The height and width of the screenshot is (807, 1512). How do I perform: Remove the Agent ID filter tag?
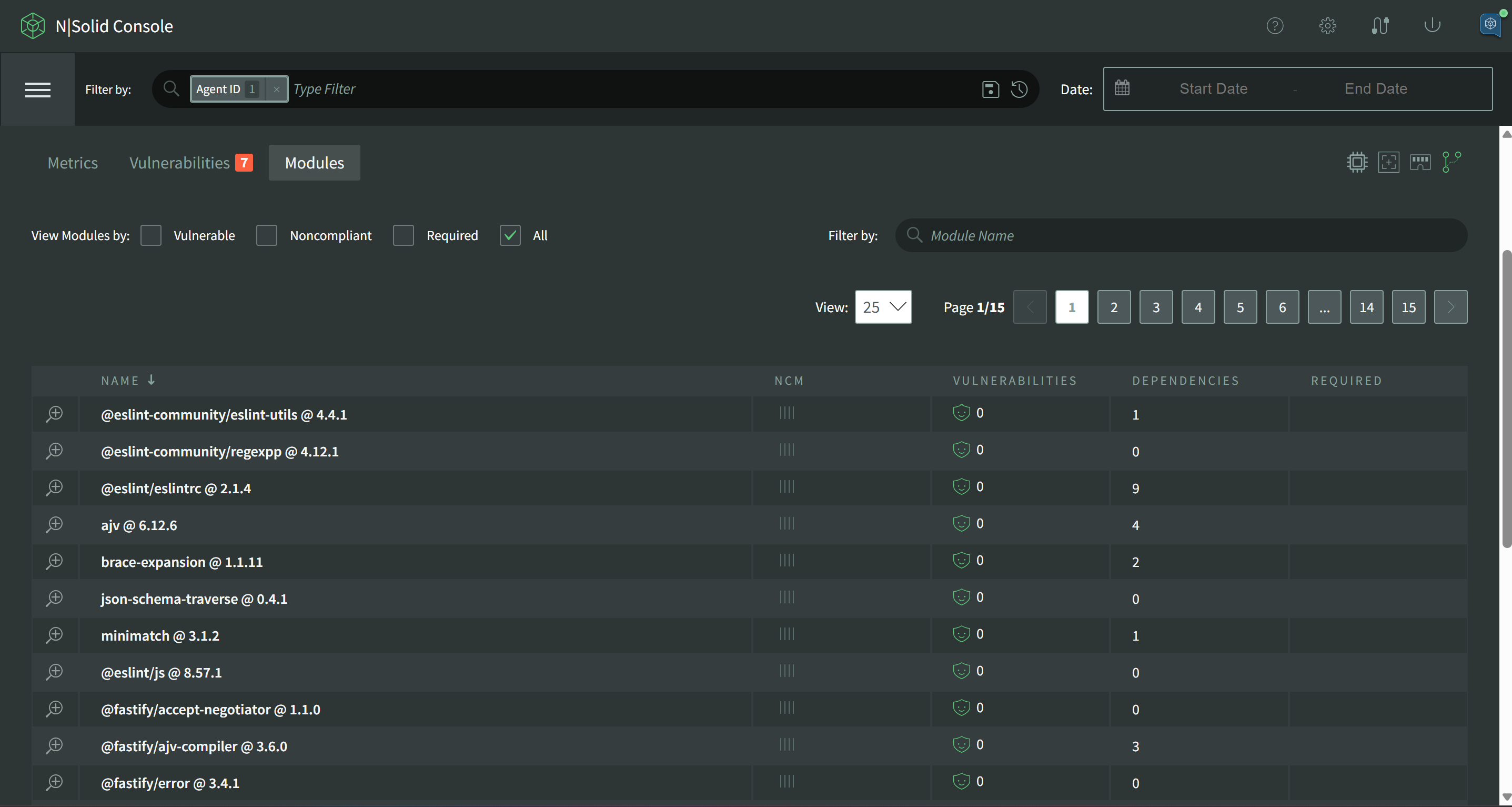(276, 89)
